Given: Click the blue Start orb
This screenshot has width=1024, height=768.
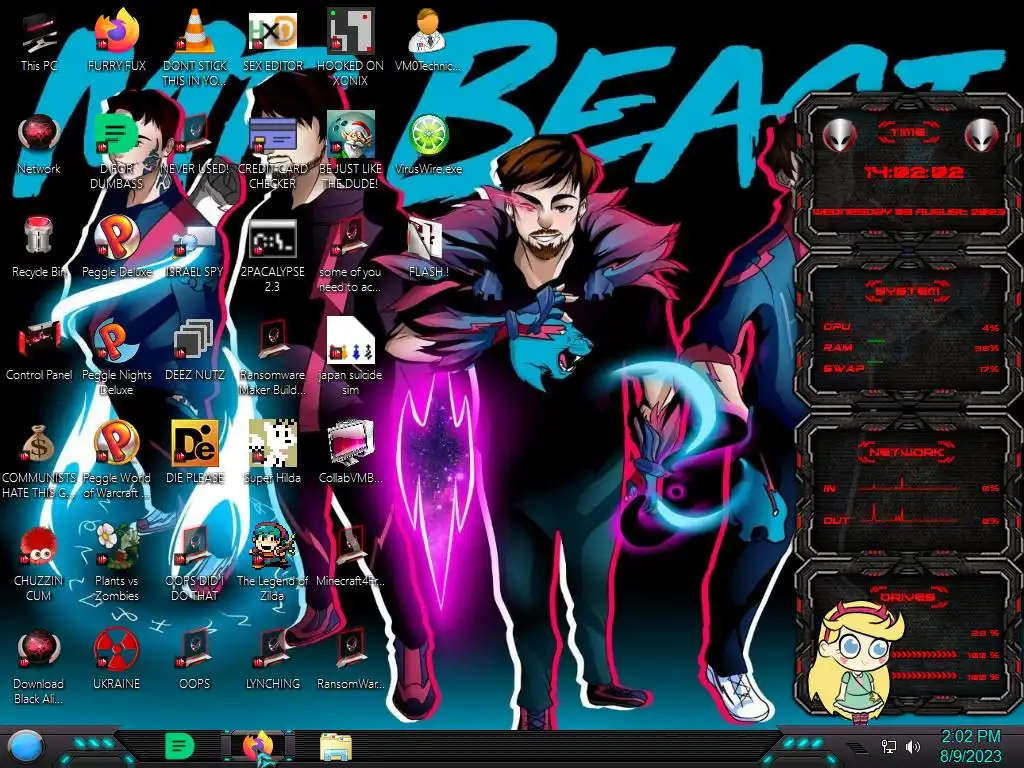Looking at the screenshot, I should click(26, 746).
